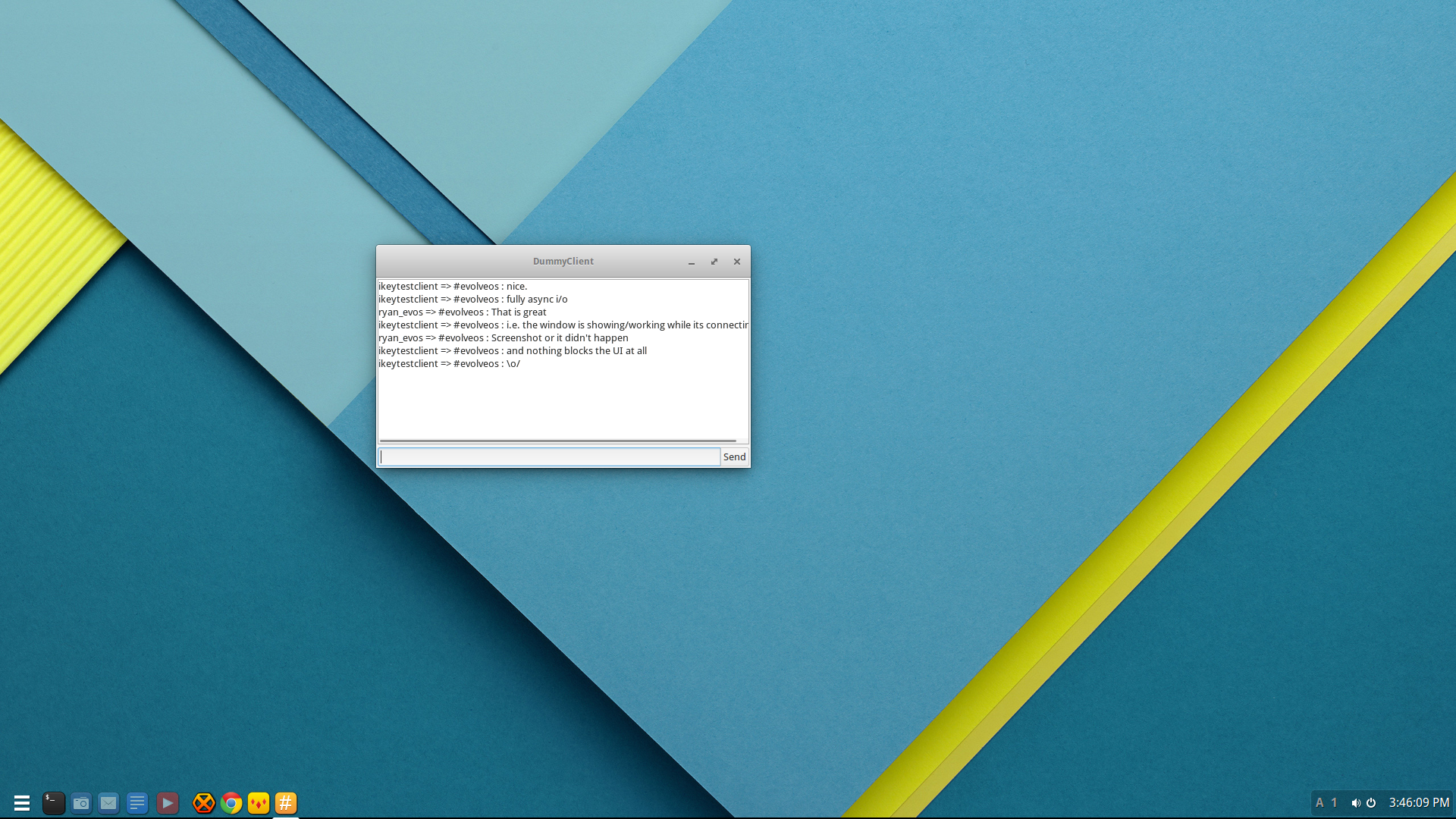Minimize the DummyClient window
1456x819 pixels.
coord(692,262)
